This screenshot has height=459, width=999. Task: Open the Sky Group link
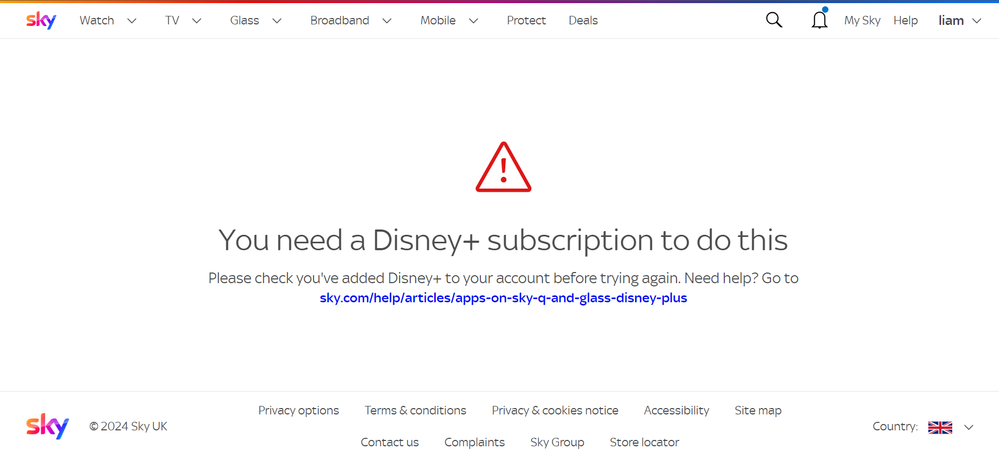[x=557, y=442]
